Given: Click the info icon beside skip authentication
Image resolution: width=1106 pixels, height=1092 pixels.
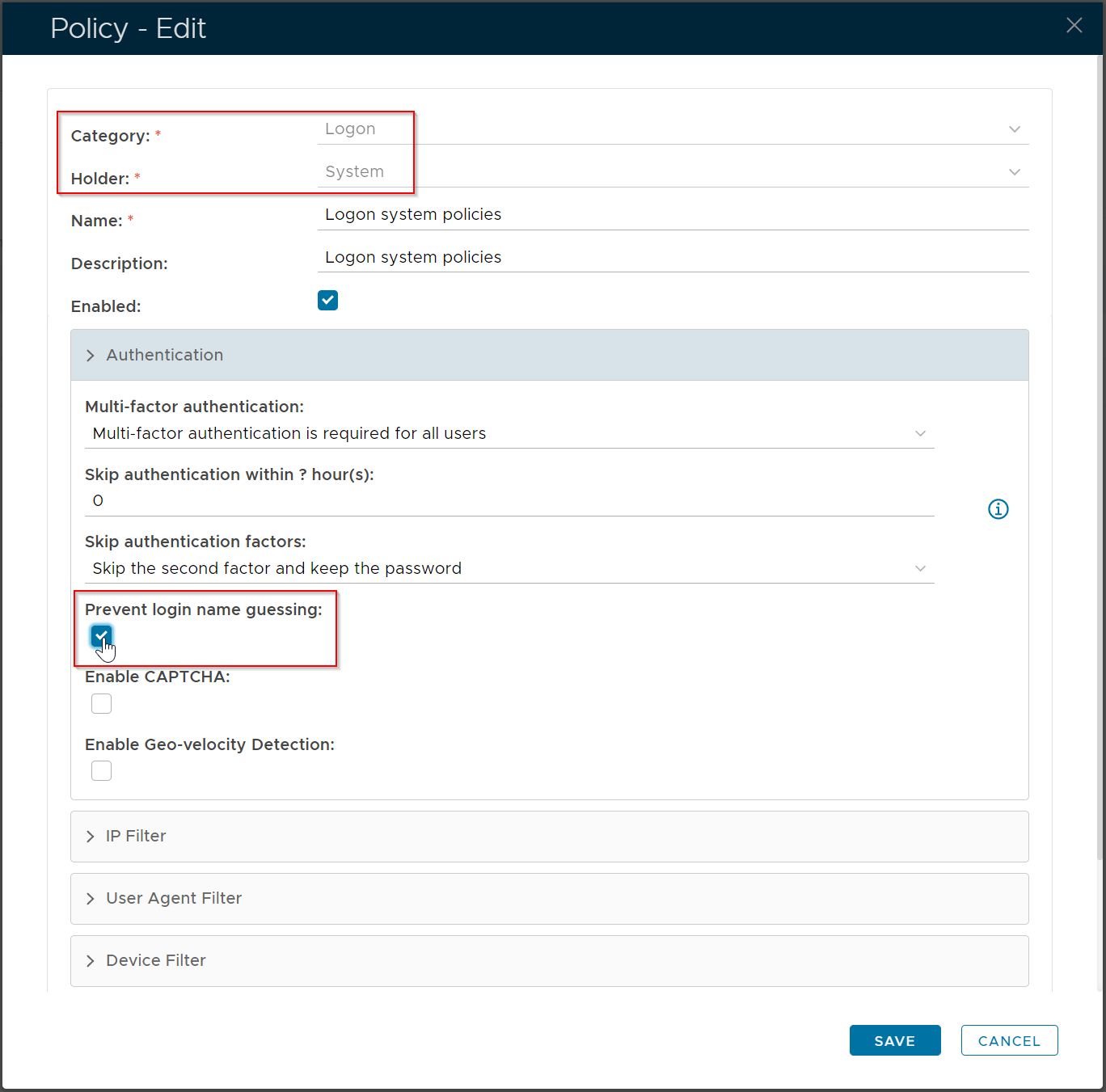Looking at the screenshot, I should tap(998, 509).
